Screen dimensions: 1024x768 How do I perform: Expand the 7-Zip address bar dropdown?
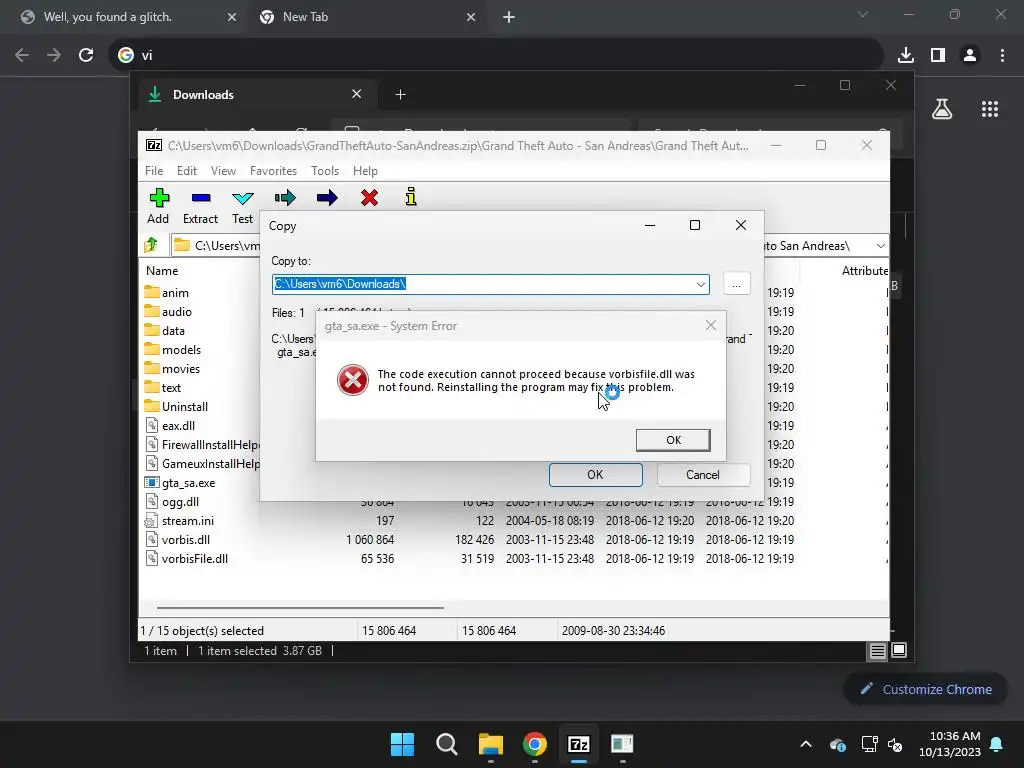point(880,246)
